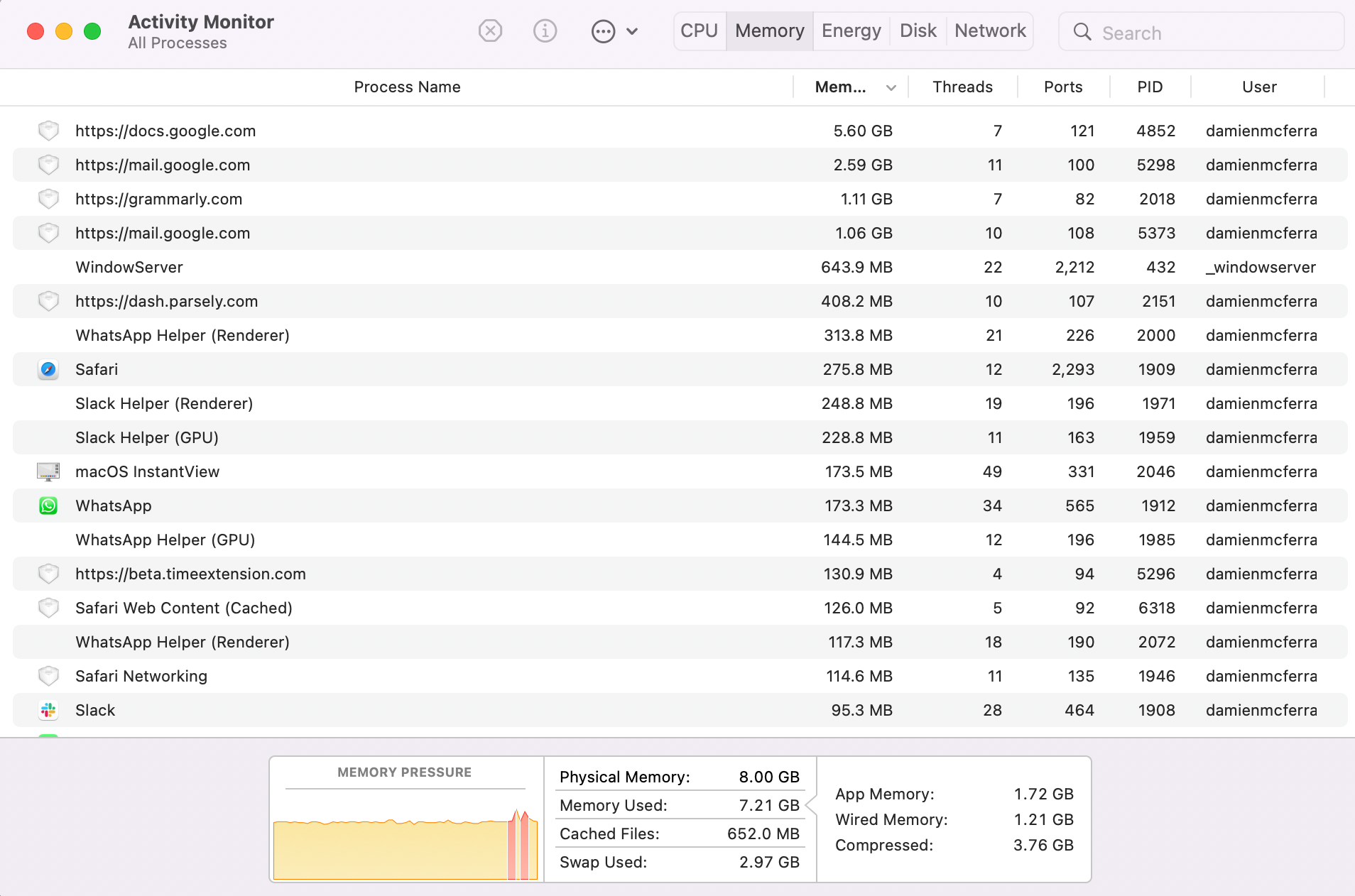Image resolution: width=1355 pixels, height=896 pixels.
Task: Click the Compressed 3.76 GB value
Action: (x=1043, y=845)
